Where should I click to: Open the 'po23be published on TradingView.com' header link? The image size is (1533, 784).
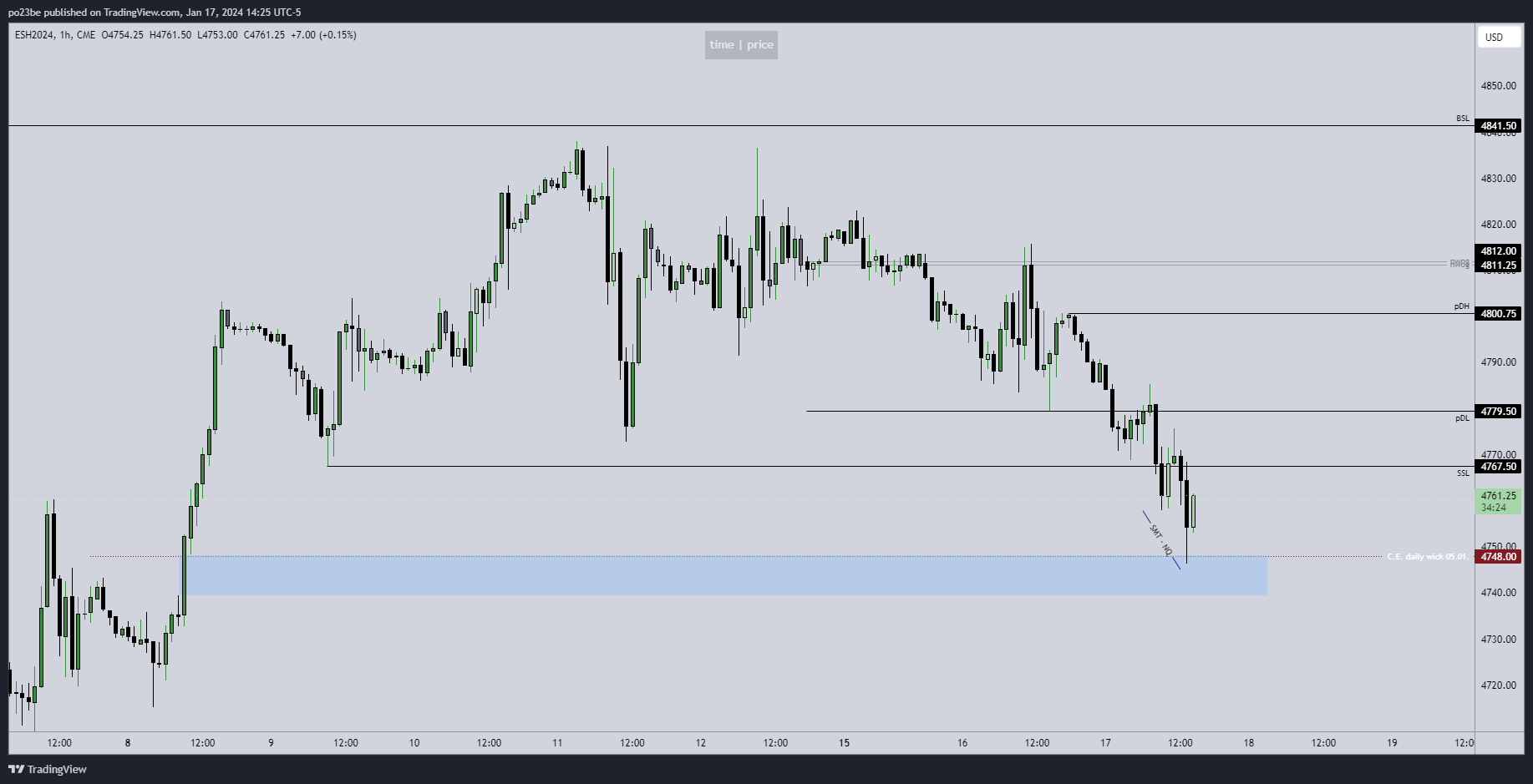(x=155, y=13)
